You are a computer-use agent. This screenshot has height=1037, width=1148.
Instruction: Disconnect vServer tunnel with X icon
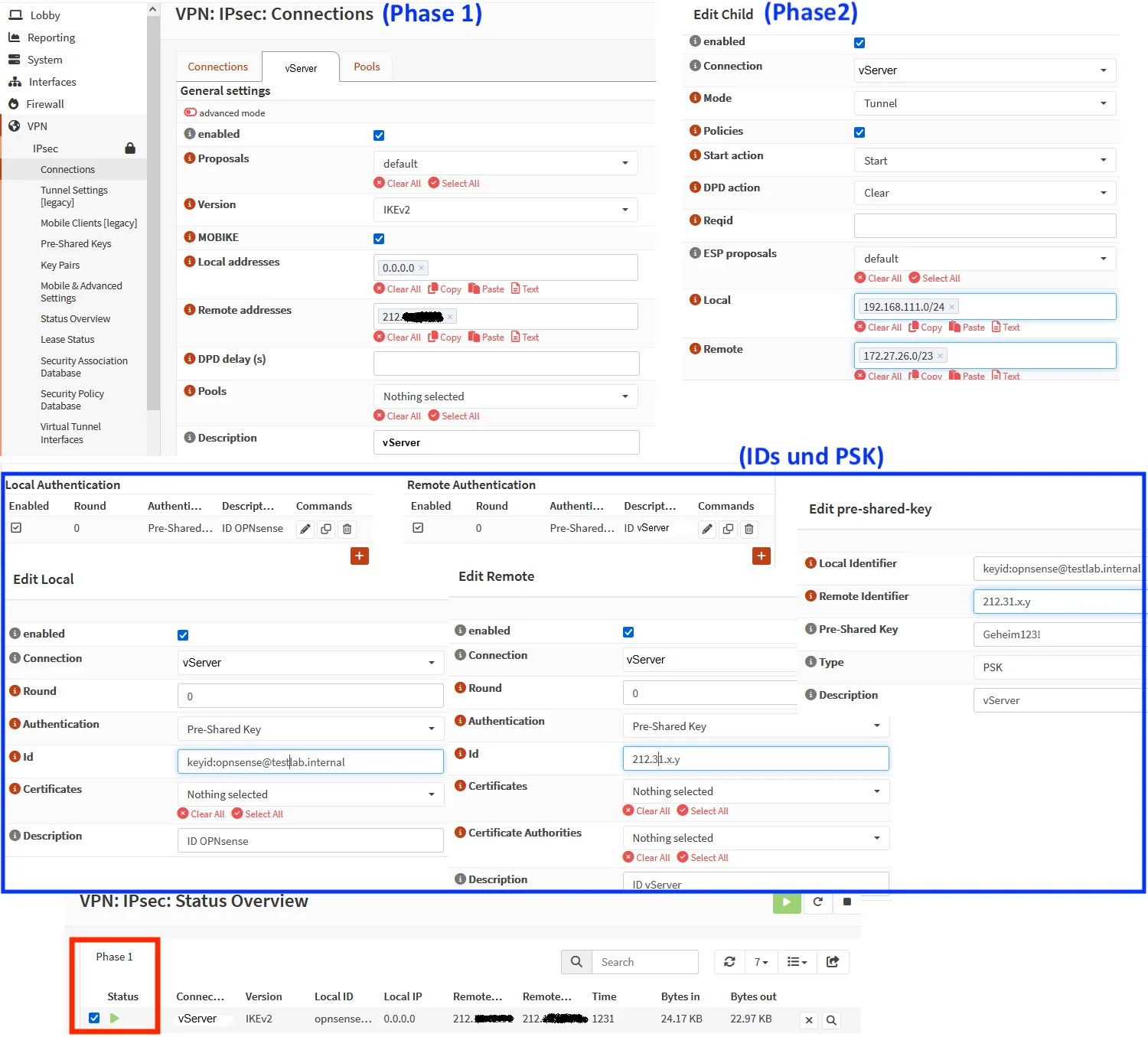point(809,1020)
